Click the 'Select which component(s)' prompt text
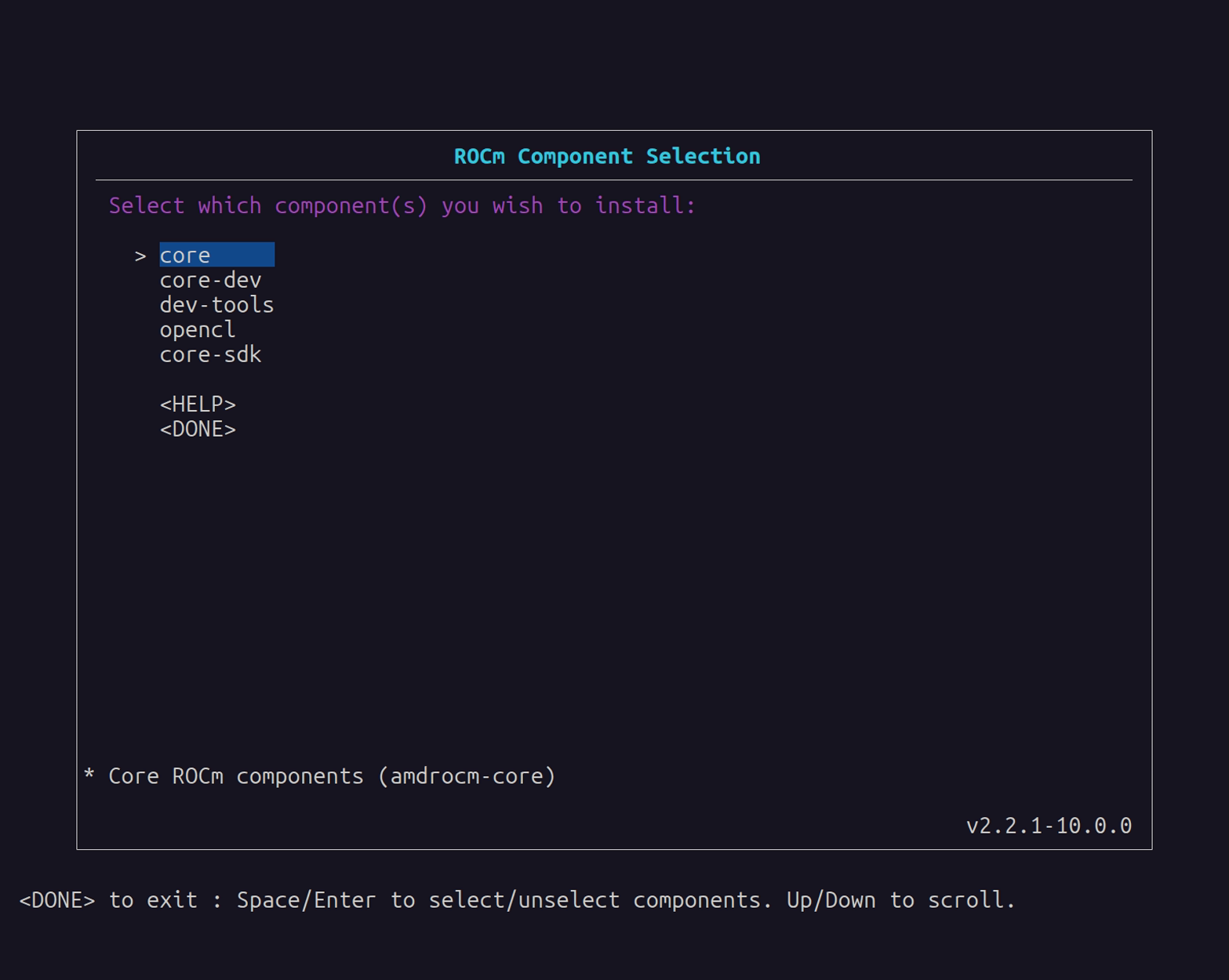Viewport: 1229px width, 980px height. (402, 205)
